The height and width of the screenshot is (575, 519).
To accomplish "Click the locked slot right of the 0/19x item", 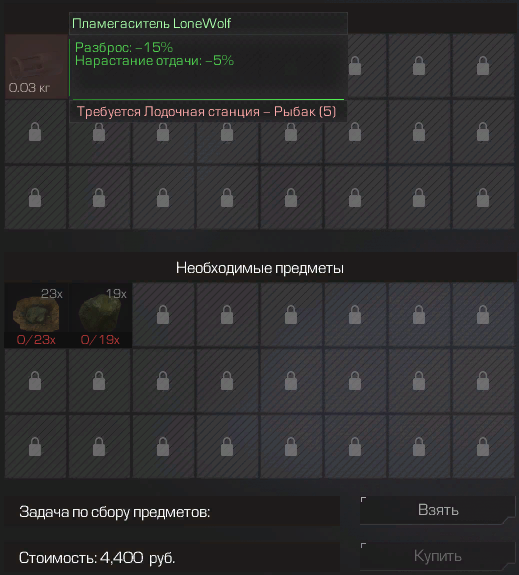I will (x=163, y=315).
